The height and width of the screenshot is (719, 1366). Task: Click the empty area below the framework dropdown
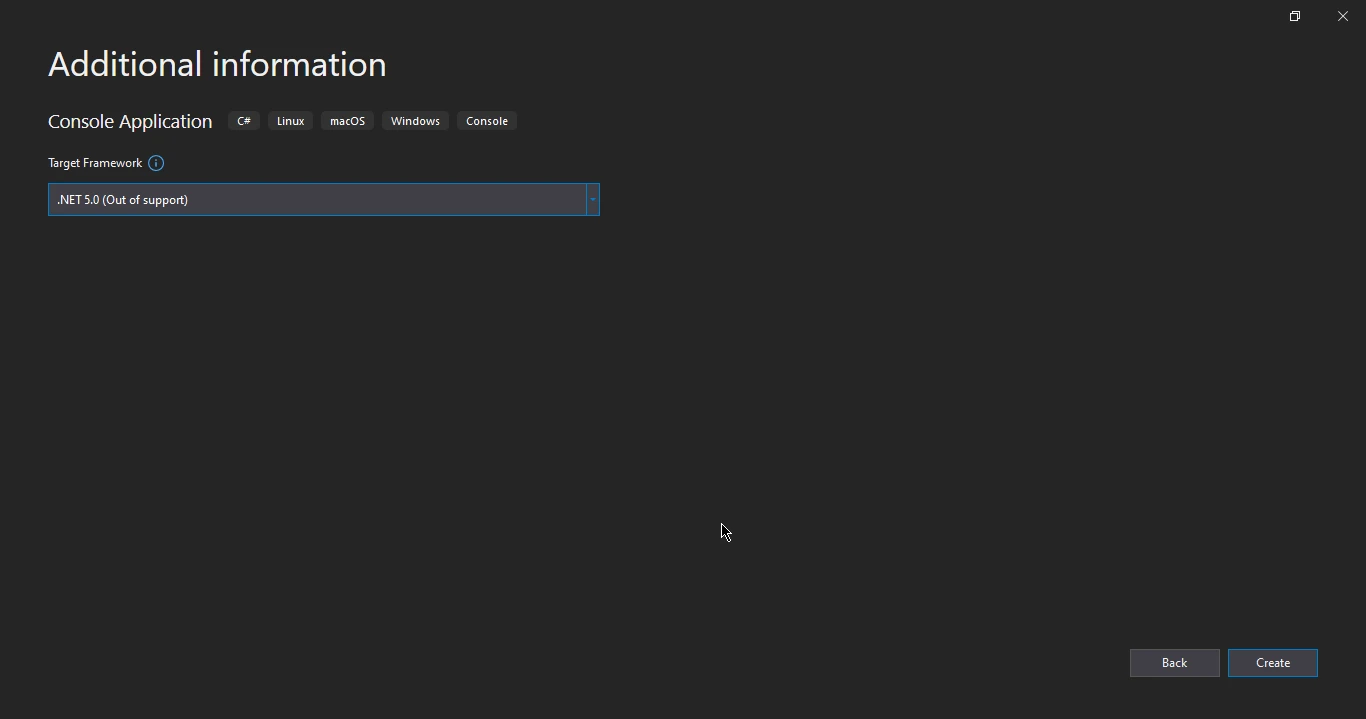click(x=320, y=350)
